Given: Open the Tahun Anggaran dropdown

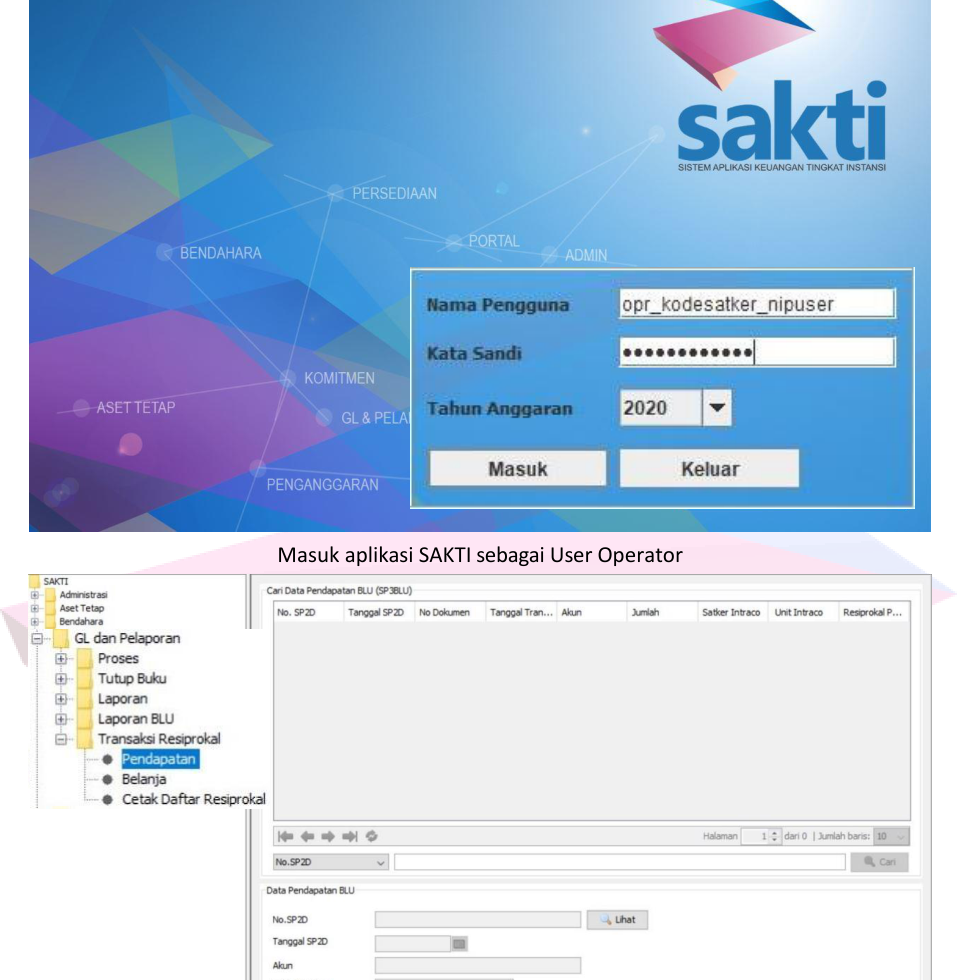Looking at the screenshot, I should [719, 408].
